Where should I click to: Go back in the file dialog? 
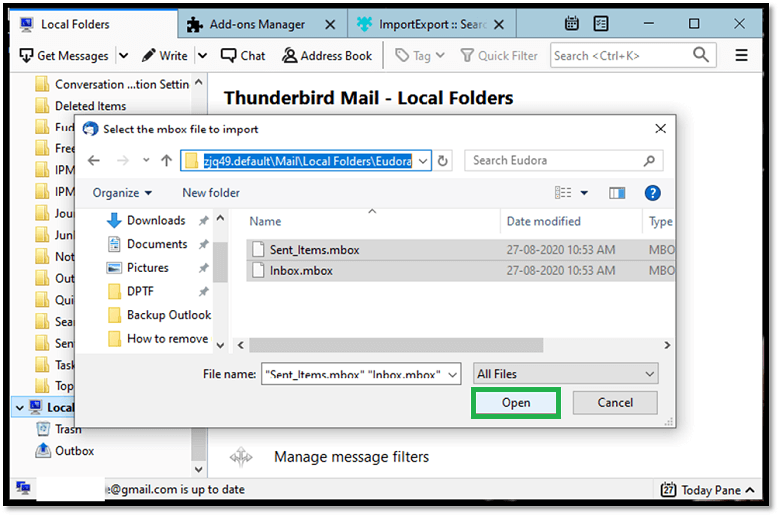point(94,160)
